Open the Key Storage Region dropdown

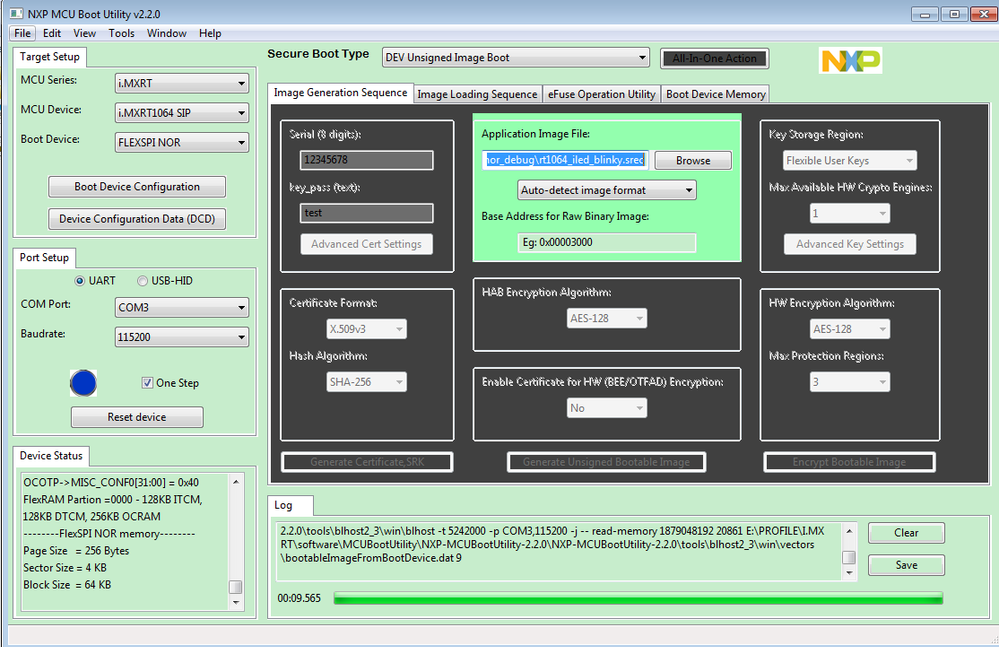point(849,160)
